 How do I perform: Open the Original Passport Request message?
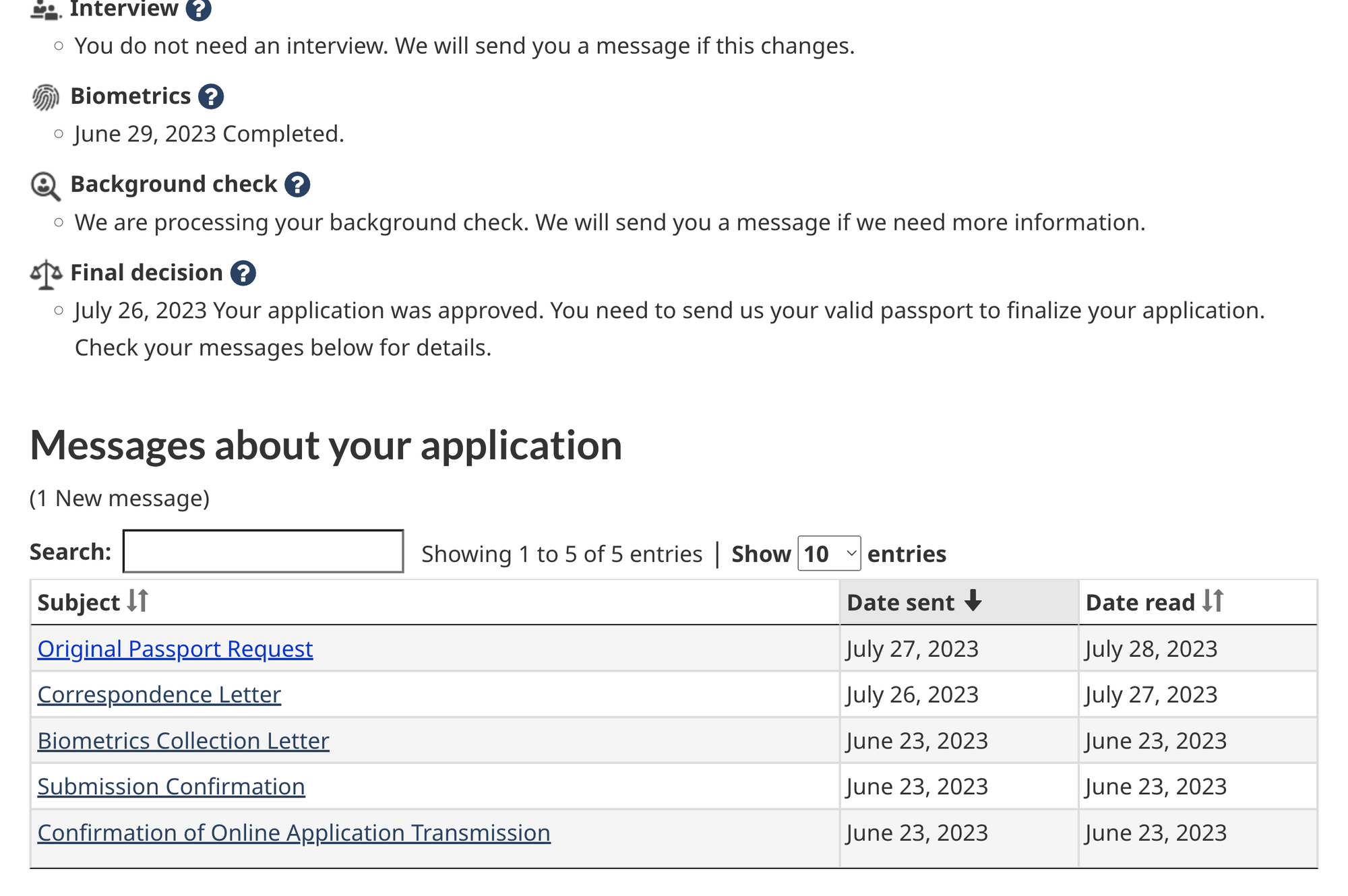(x=175, y=649)
